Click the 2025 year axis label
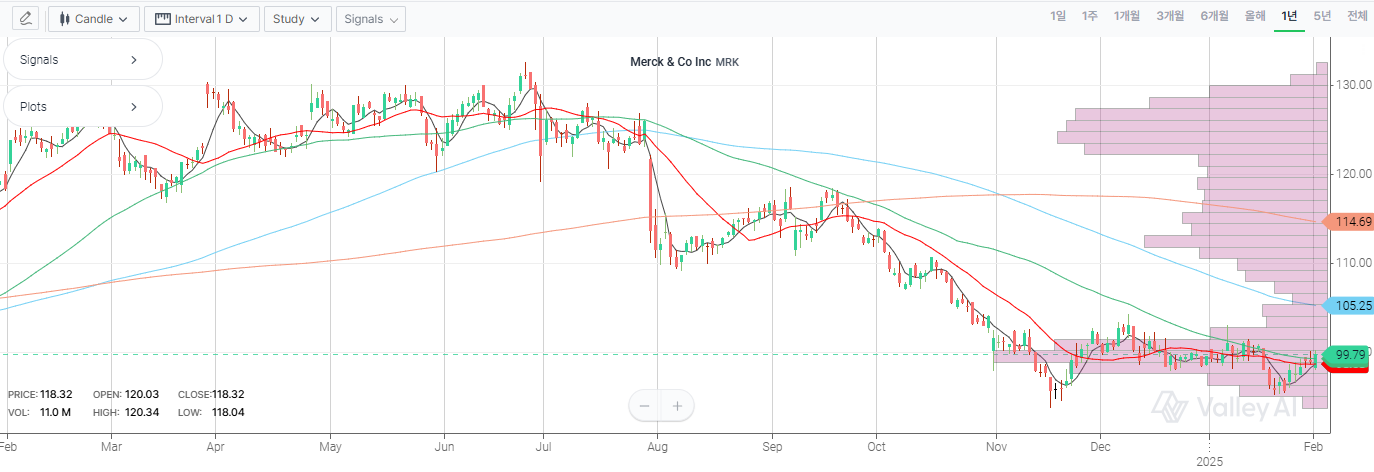The width and height of the screenshot is (1374, 472). point(1210,462)
